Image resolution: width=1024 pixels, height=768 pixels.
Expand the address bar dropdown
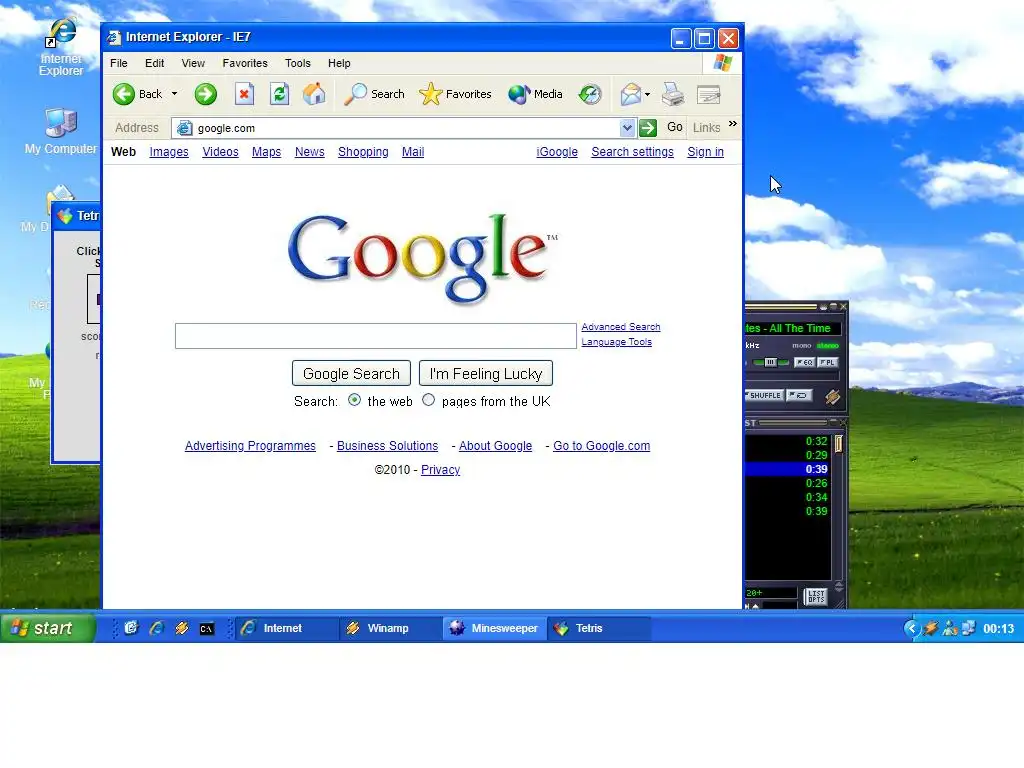coord(627,128)
